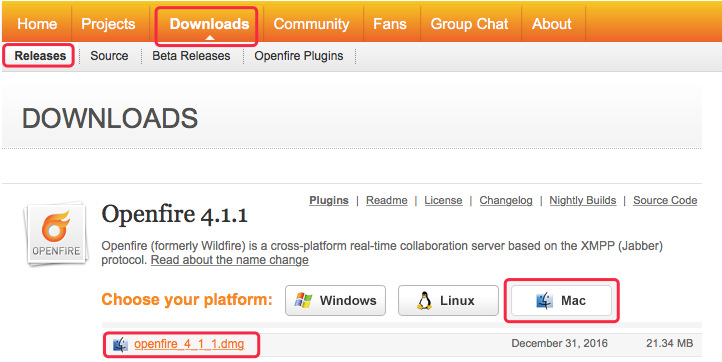
Task: Choose the Windows platform button
Action: click(335, 301)
